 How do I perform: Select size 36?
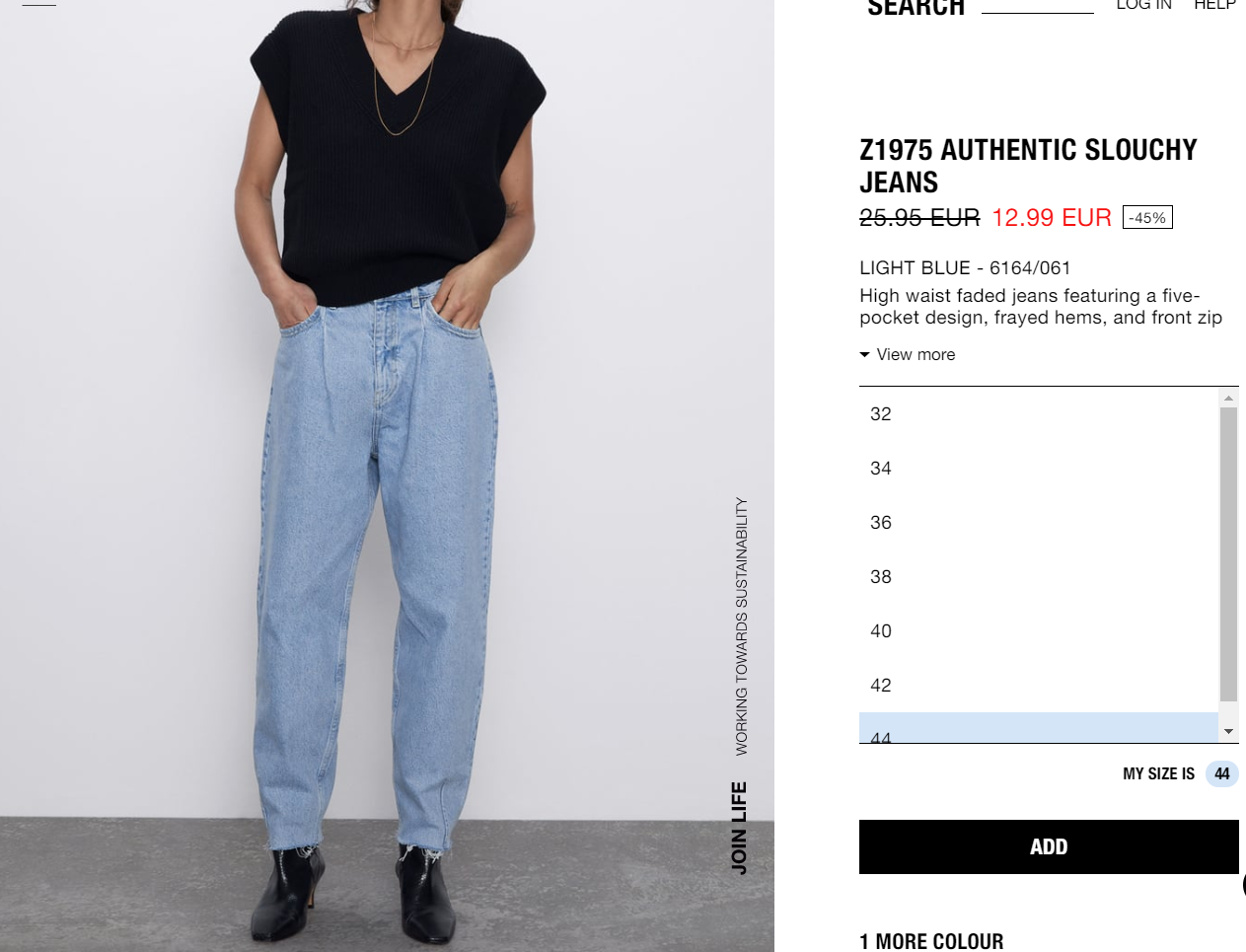[1039, 523]
